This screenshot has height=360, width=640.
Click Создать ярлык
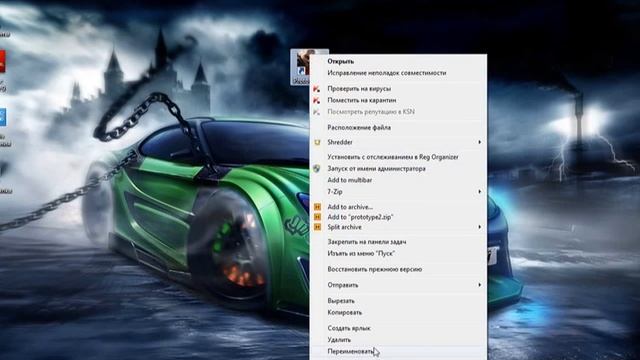[x=349, y=328]
